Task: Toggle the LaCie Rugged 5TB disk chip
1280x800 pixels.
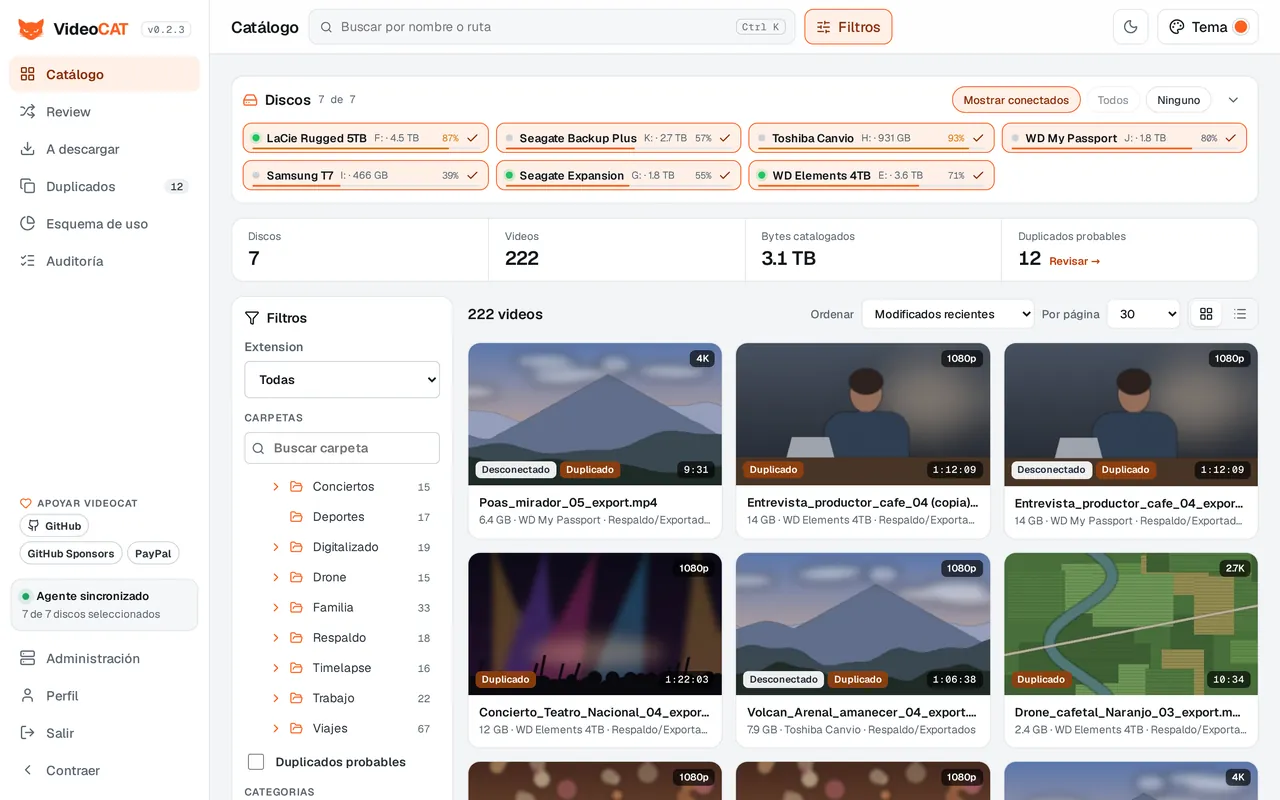Action: 366,138
